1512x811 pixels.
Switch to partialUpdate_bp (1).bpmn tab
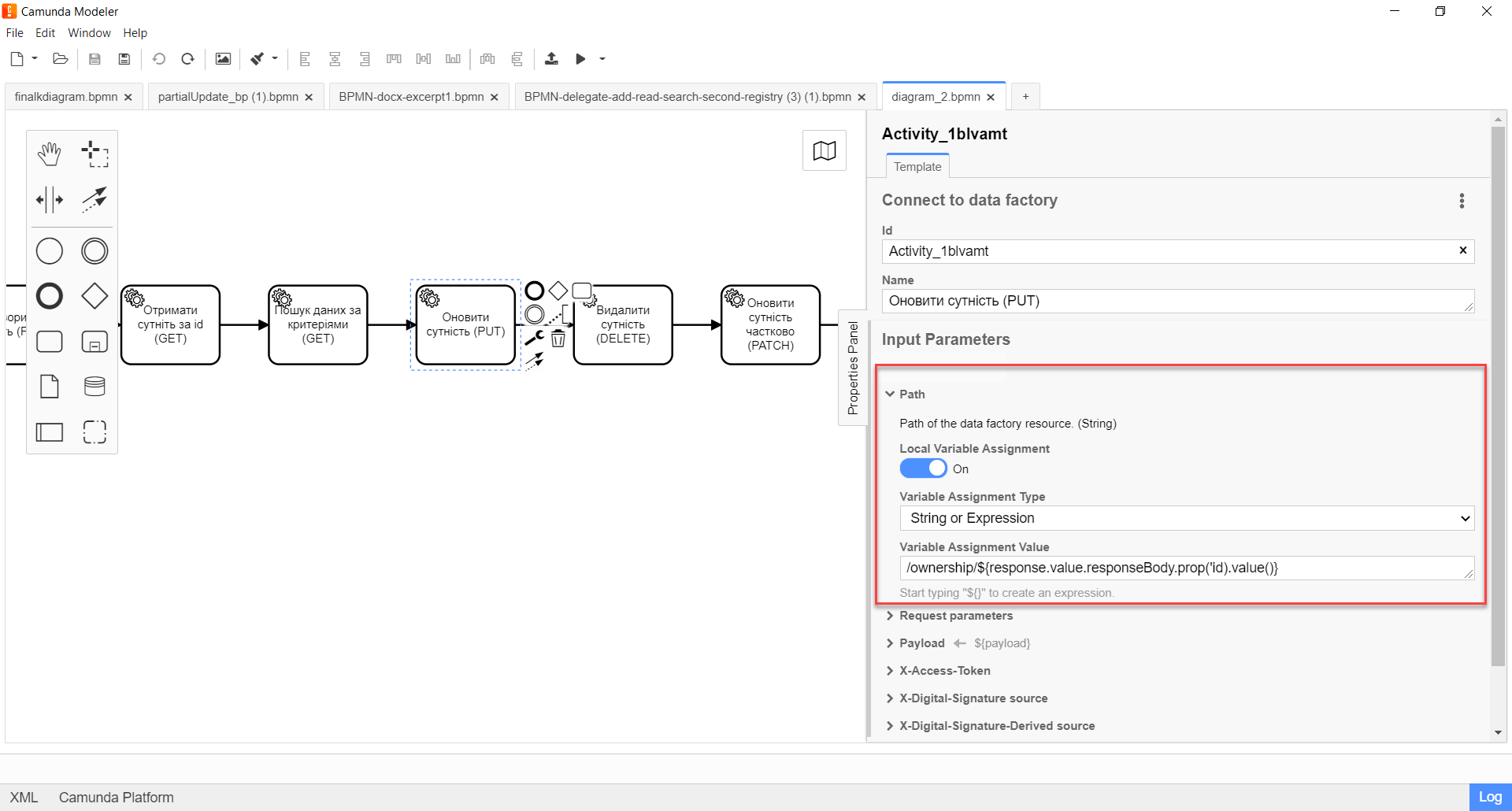coord(228,97)
